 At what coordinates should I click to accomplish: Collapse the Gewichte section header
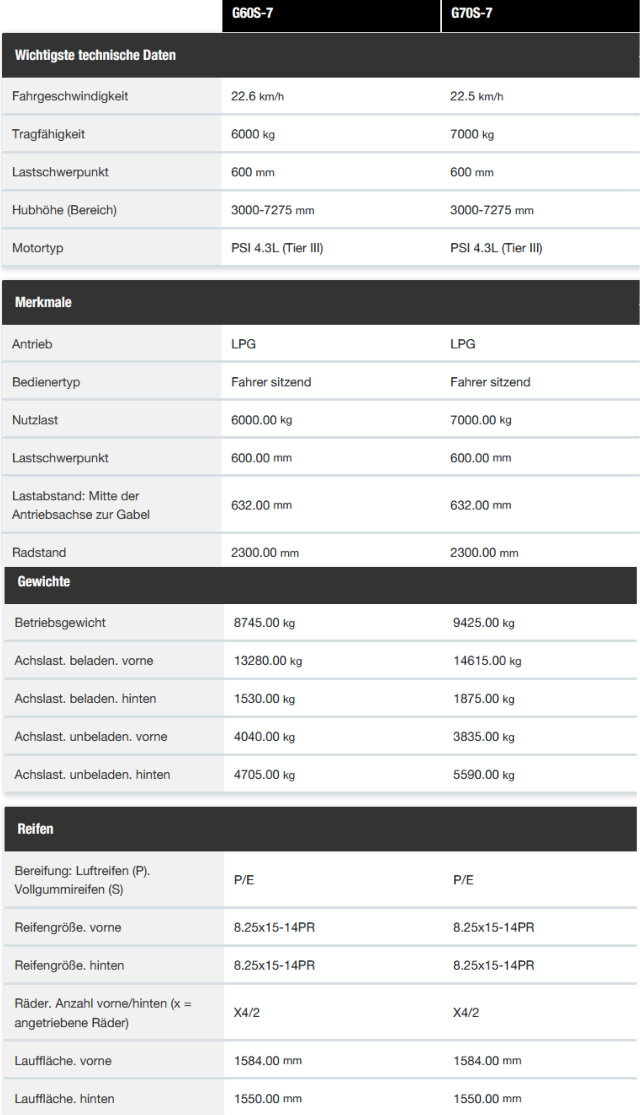320,582
